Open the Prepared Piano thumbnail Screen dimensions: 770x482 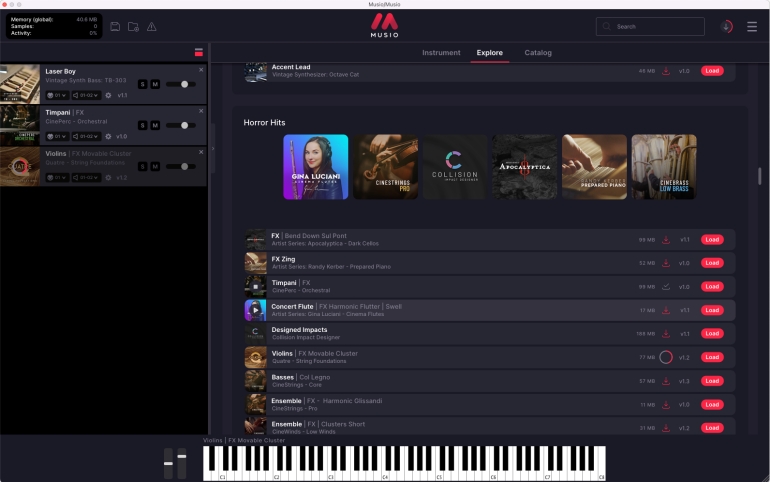(x=594, y=167)
